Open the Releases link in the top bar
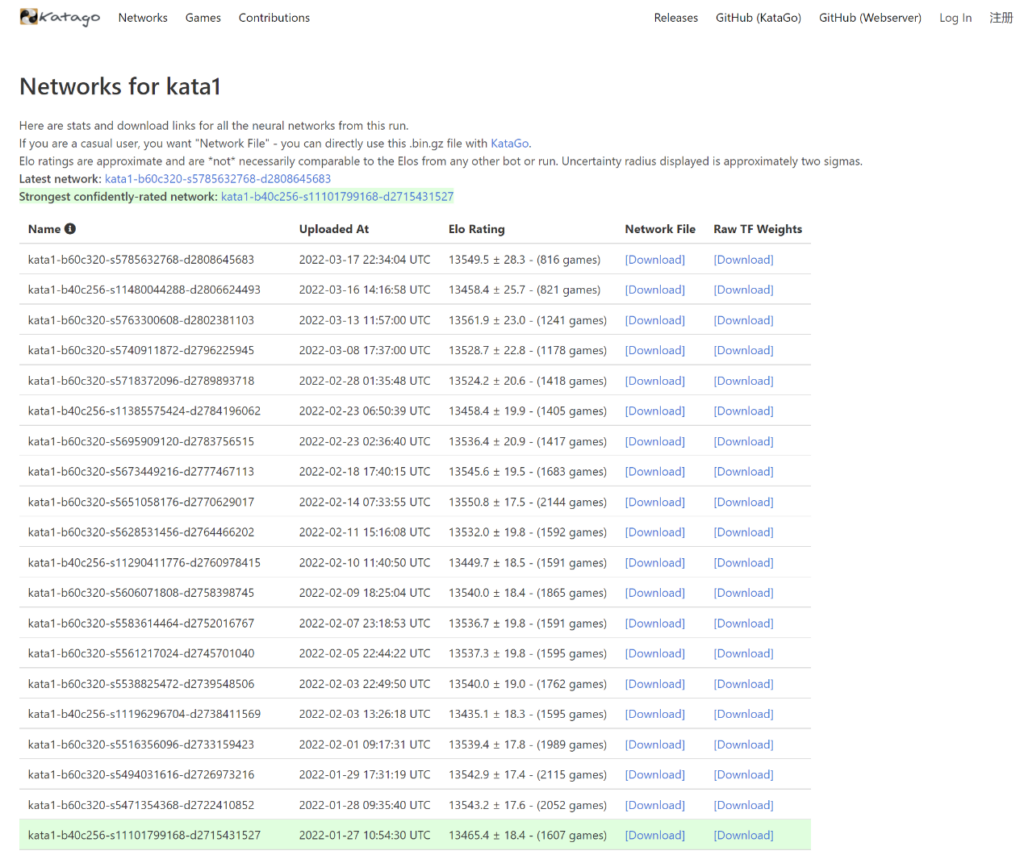 pos(676,18)
